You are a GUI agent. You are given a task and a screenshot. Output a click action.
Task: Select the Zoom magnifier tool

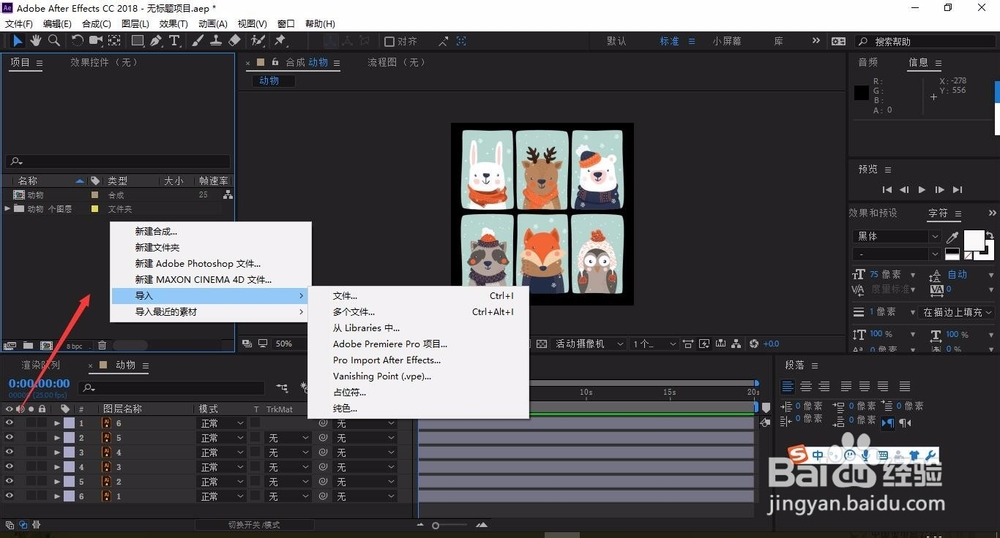(x=54, y=41)
